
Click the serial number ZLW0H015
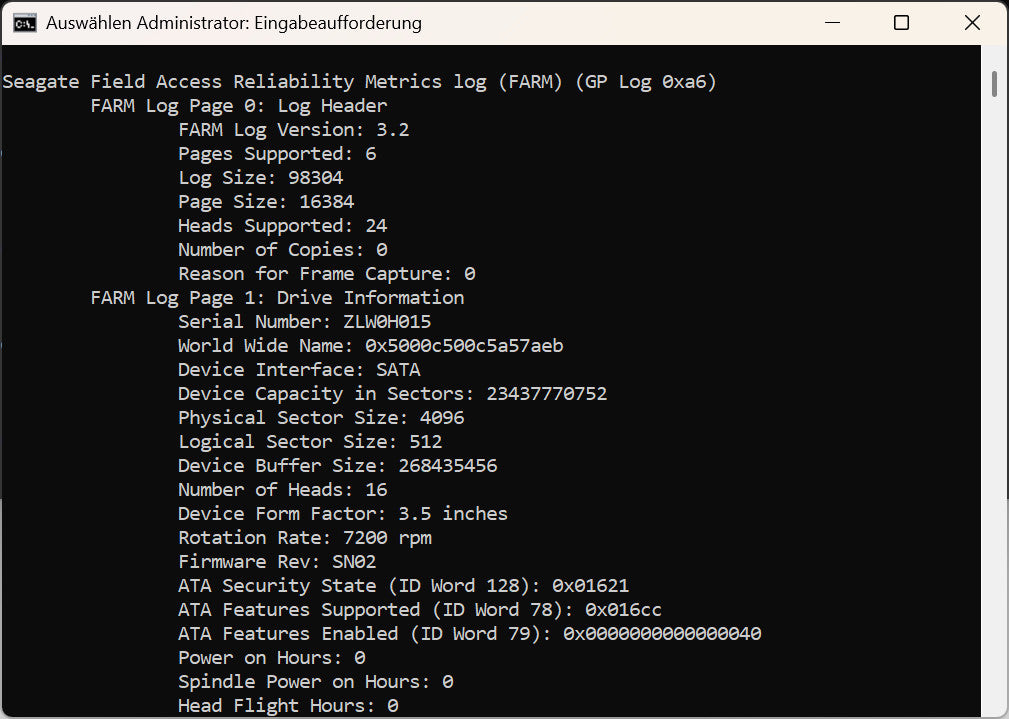(387, 322)
